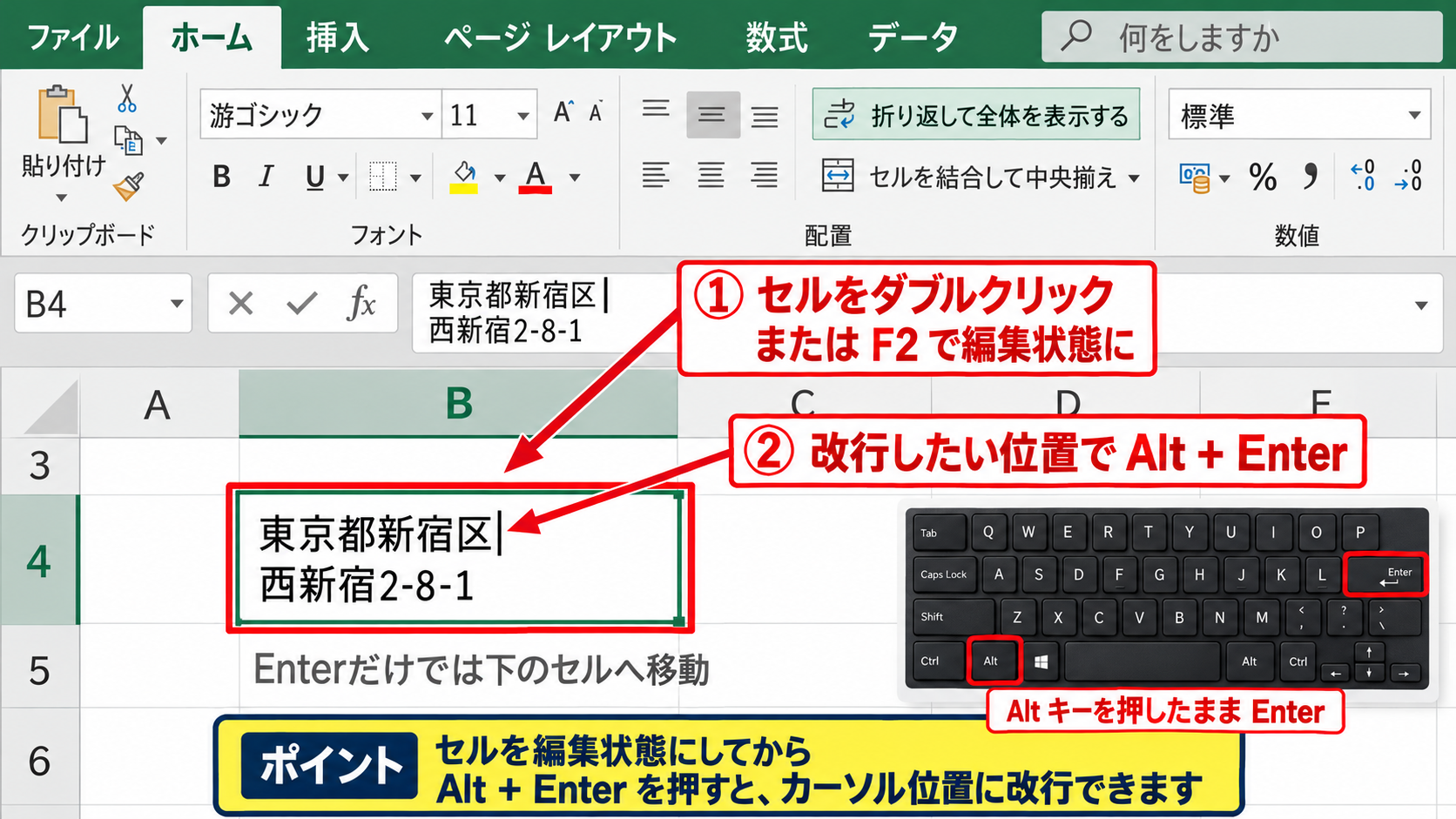Open the セルを結合して中央揃え dropdown arrow
Viewport: 1456px width, 819px height.
coord(1134,178)
